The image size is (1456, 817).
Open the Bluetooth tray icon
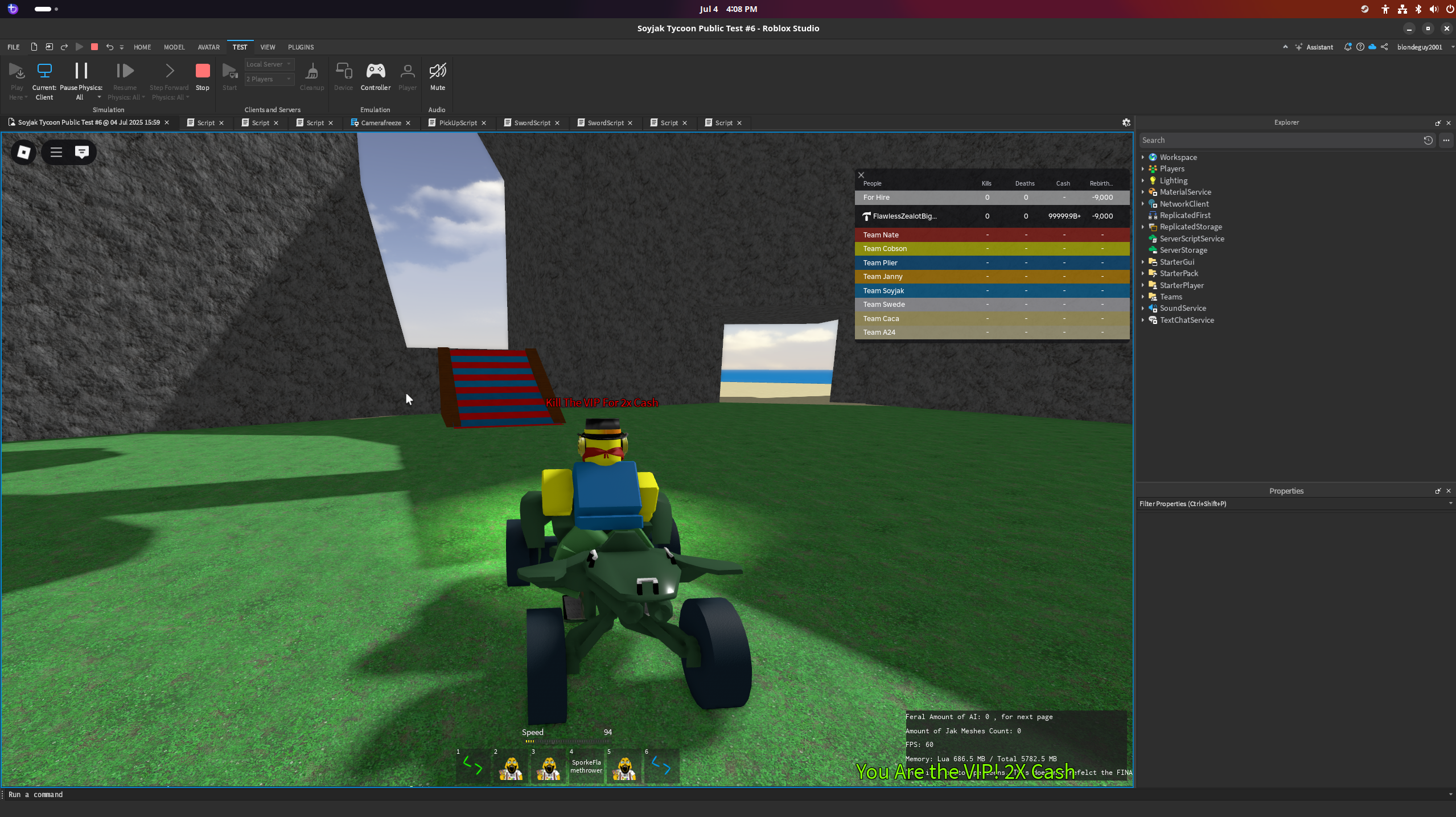[x=1418, y=9]
